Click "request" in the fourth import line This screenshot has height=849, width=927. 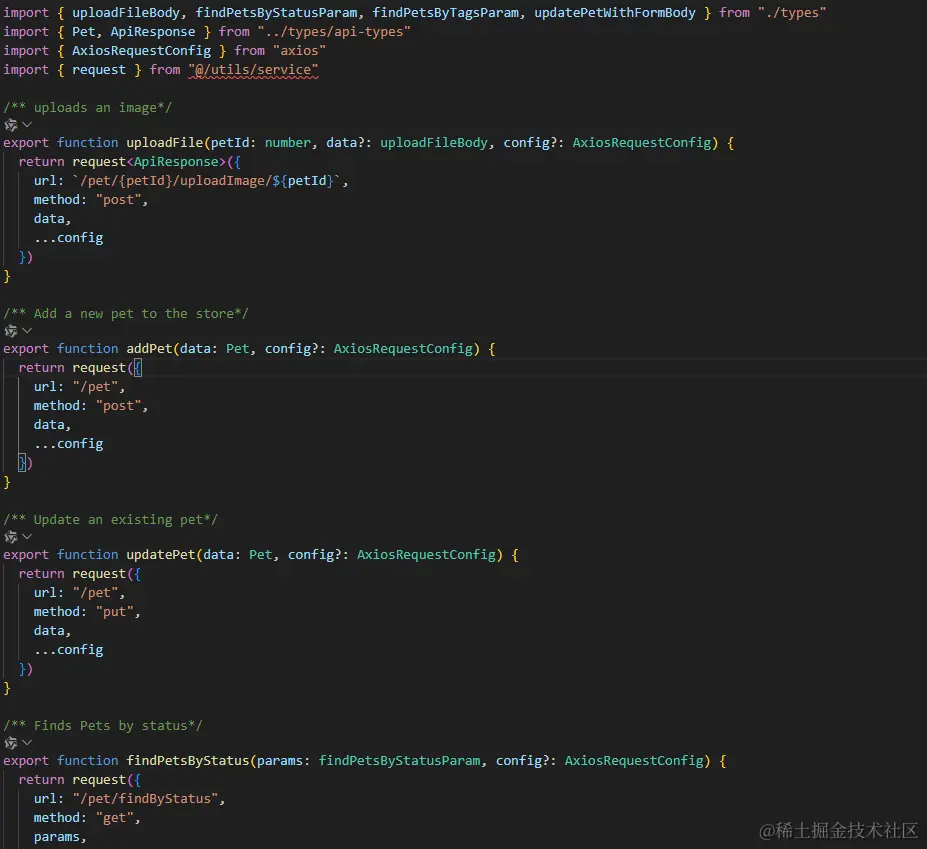tap(99, 70)
